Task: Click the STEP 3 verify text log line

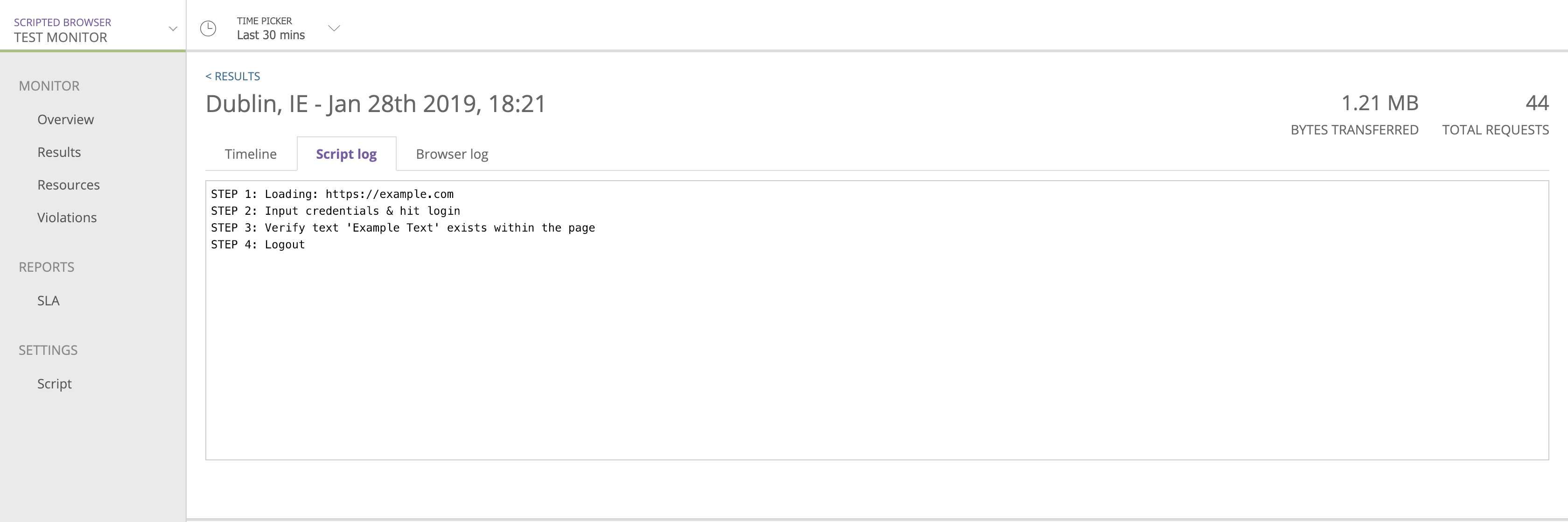Action: point(403,228)
